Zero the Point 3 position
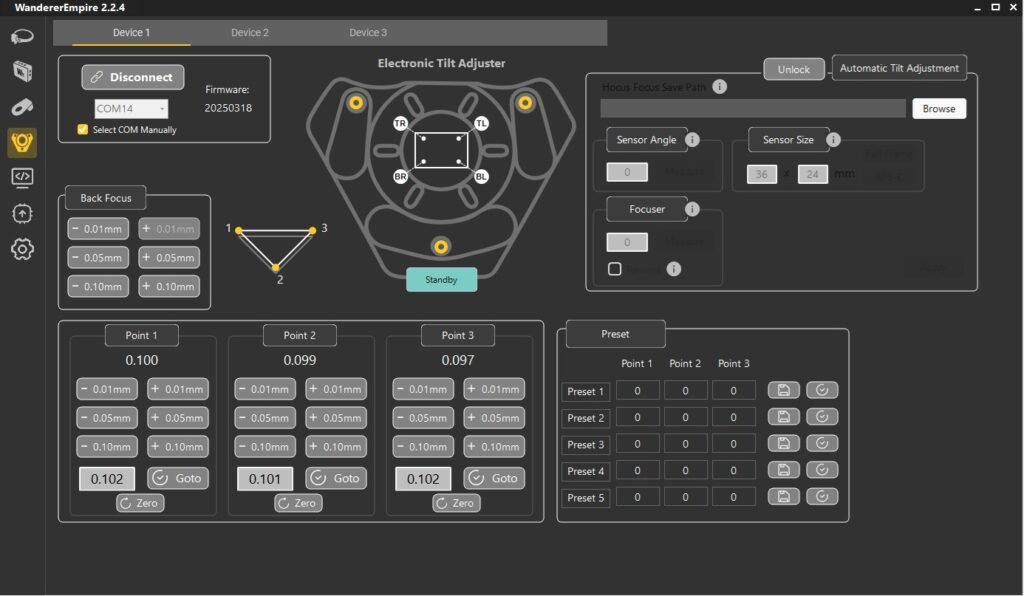This screenshot has width=1024, height=596. click(x=456, y=503)
